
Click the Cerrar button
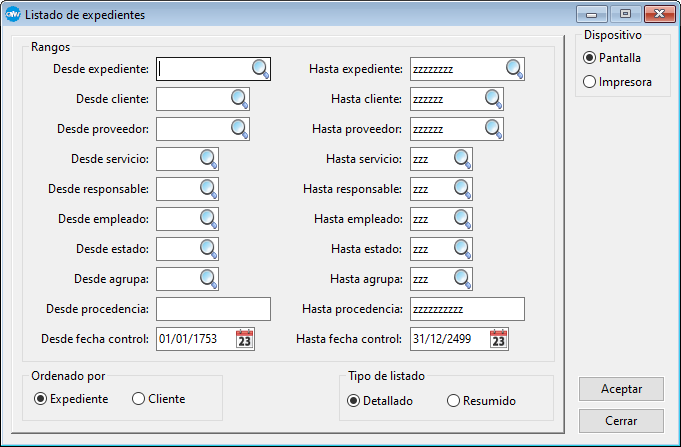621,420
